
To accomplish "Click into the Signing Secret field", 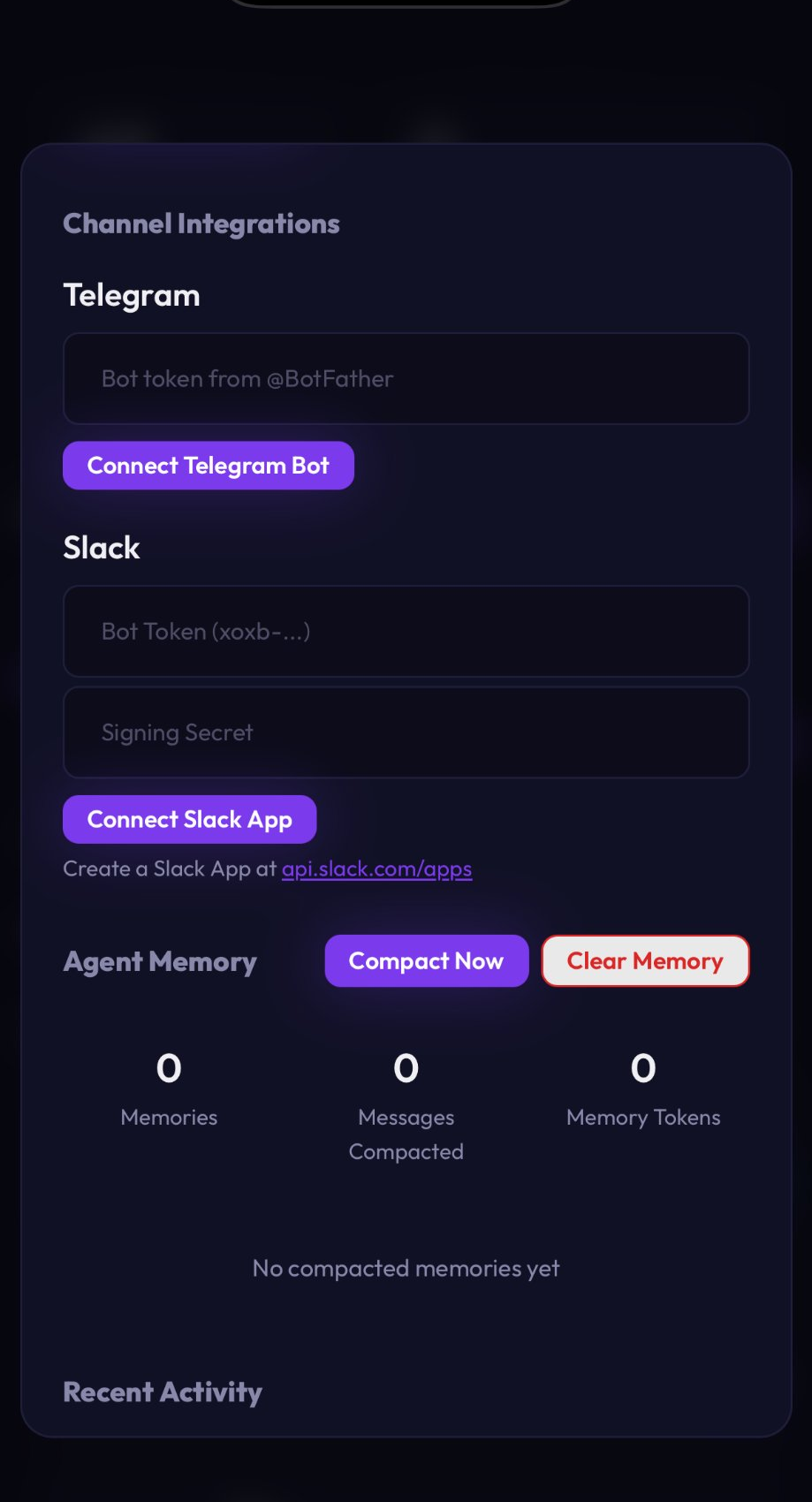I will 406,732.
